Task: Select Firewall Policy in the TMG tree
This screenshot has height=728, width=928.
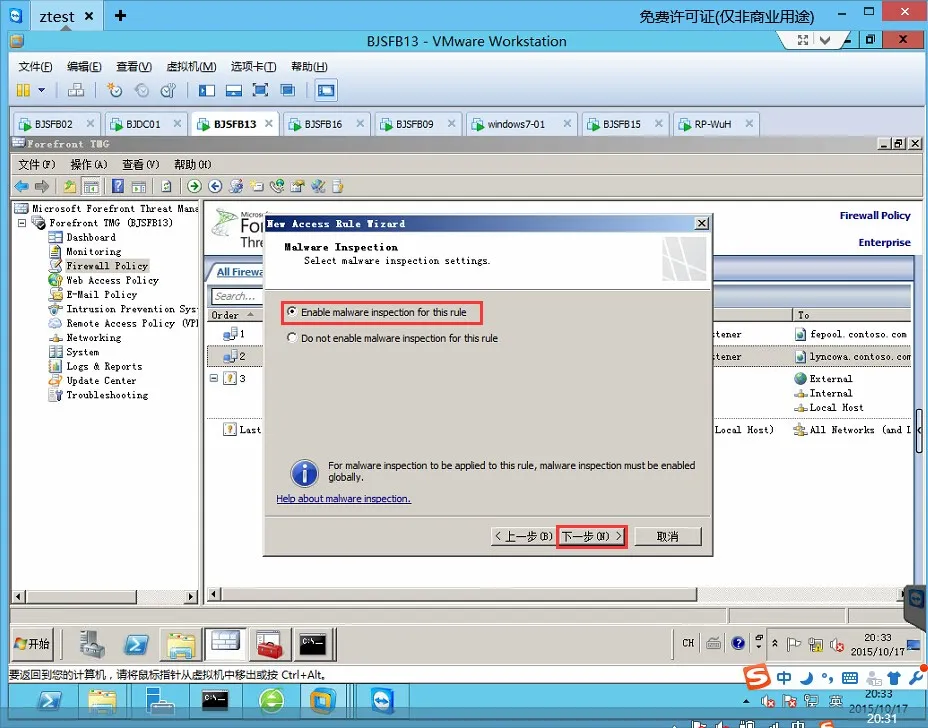Action: click(107, 266)
